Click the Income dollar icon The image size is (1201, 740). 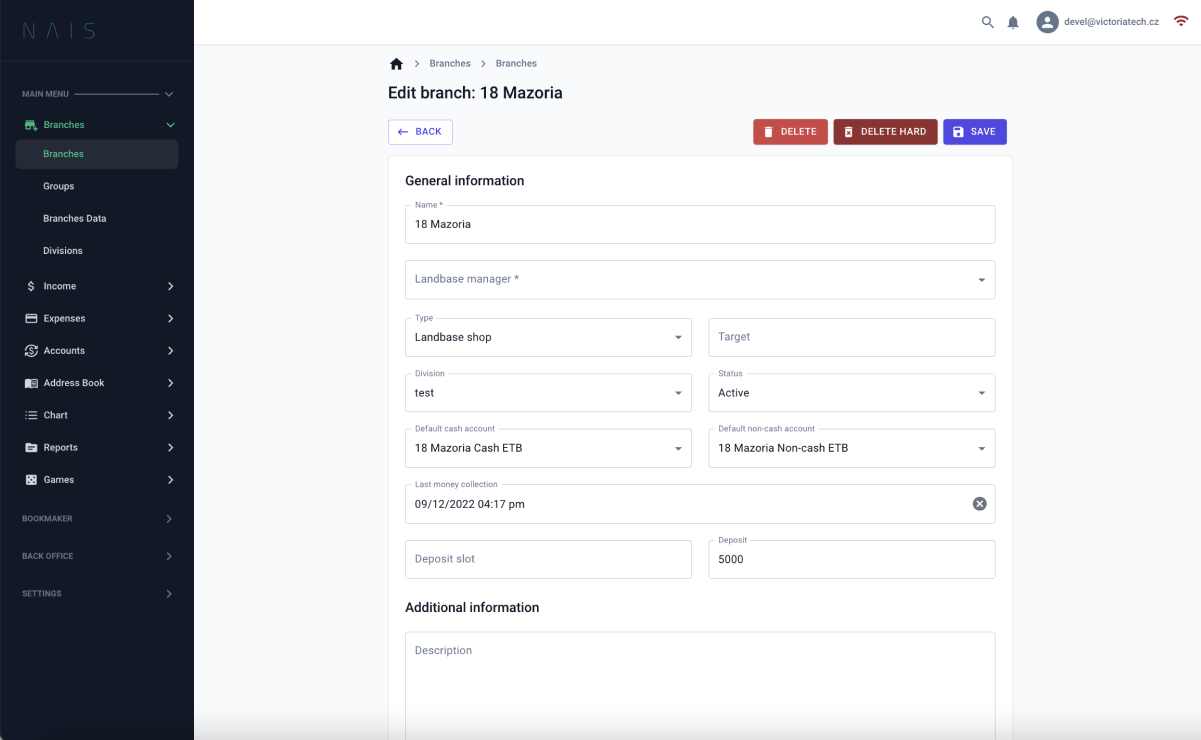coord(31,286)
